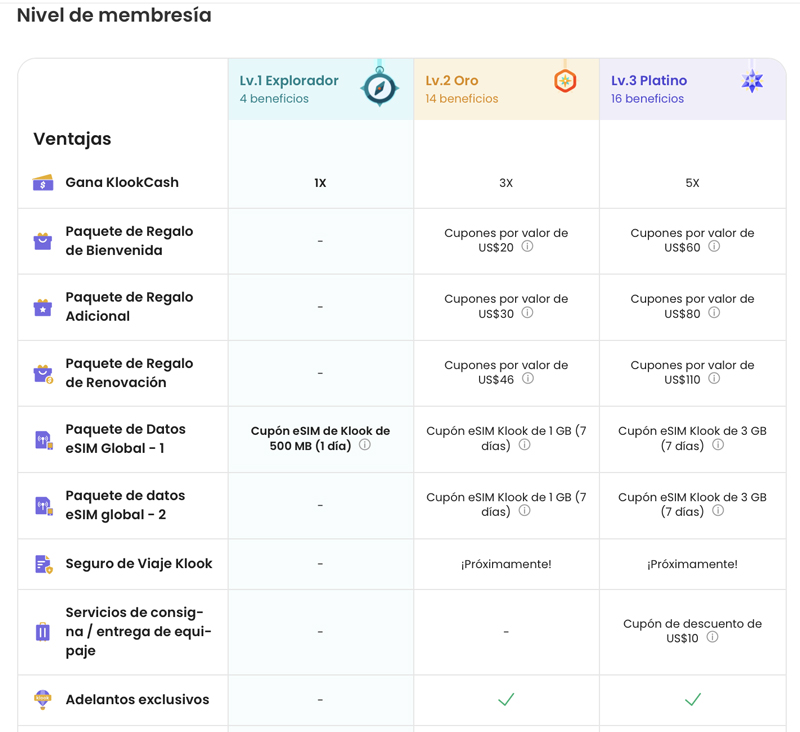800x732 pixels.
Task: Open info icon beside US$20 welcome coupons
Action: [527, 247]
